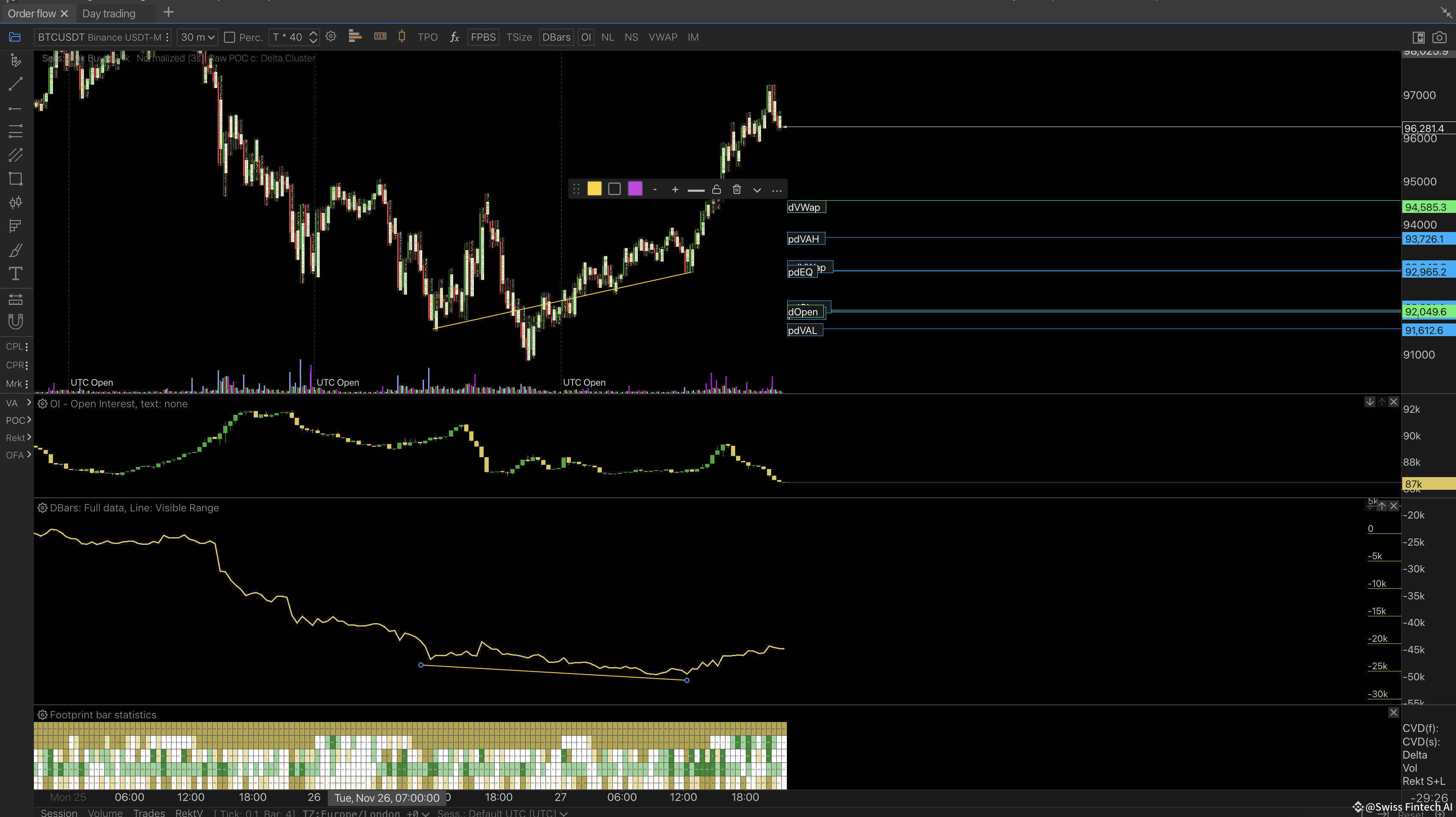
Task: Toggle the DBars indicator
Action: [556, 37]
